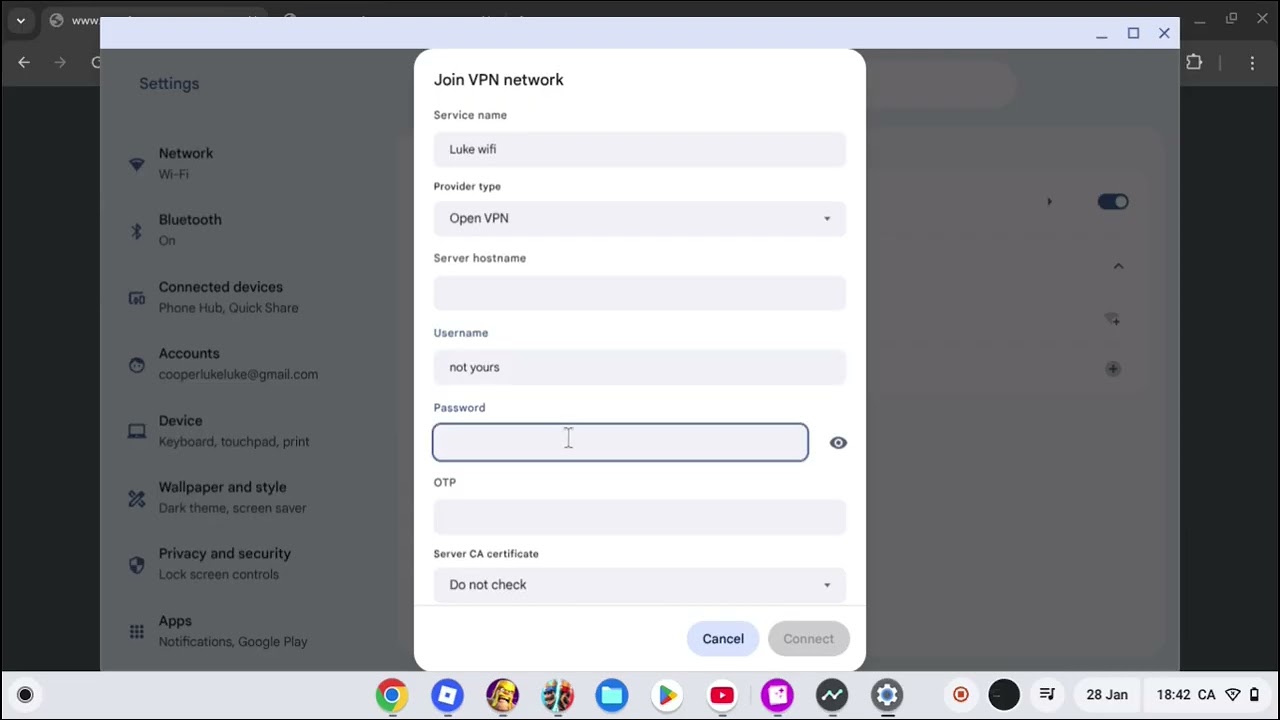Viewport: 1280px width, 720px height.
Task: Click the launcher circle button
Action: pos(25,694)
